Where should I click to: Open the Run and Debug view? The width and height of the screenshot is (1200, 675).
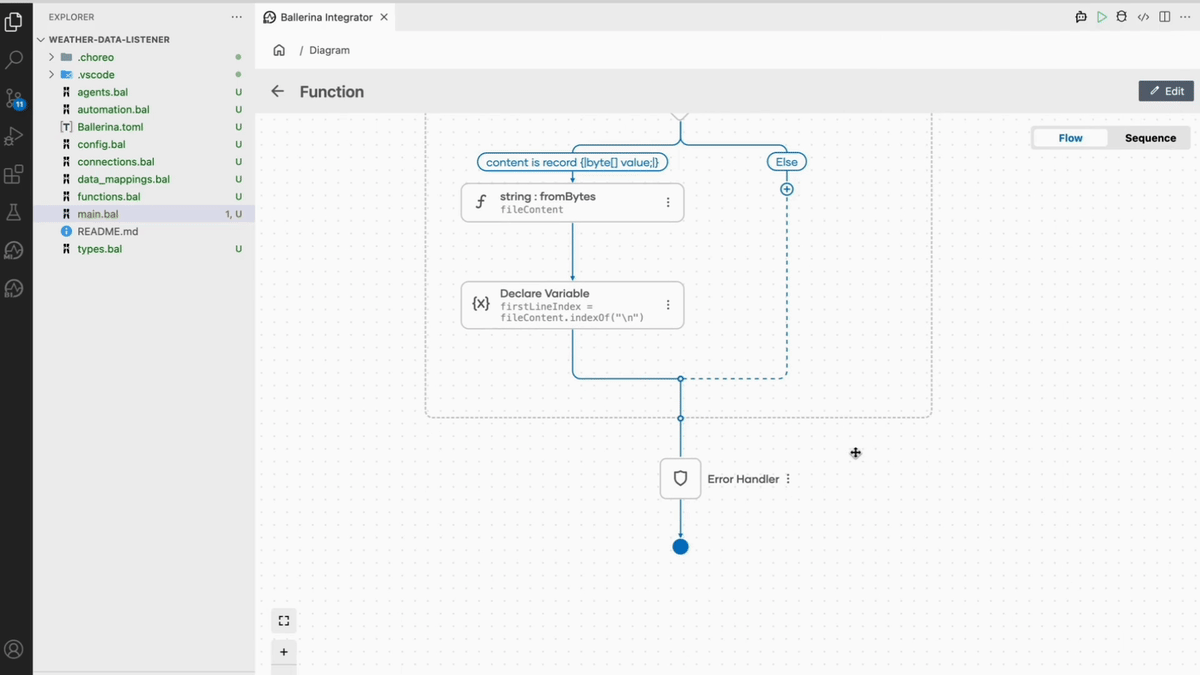(x=14, y=136)
